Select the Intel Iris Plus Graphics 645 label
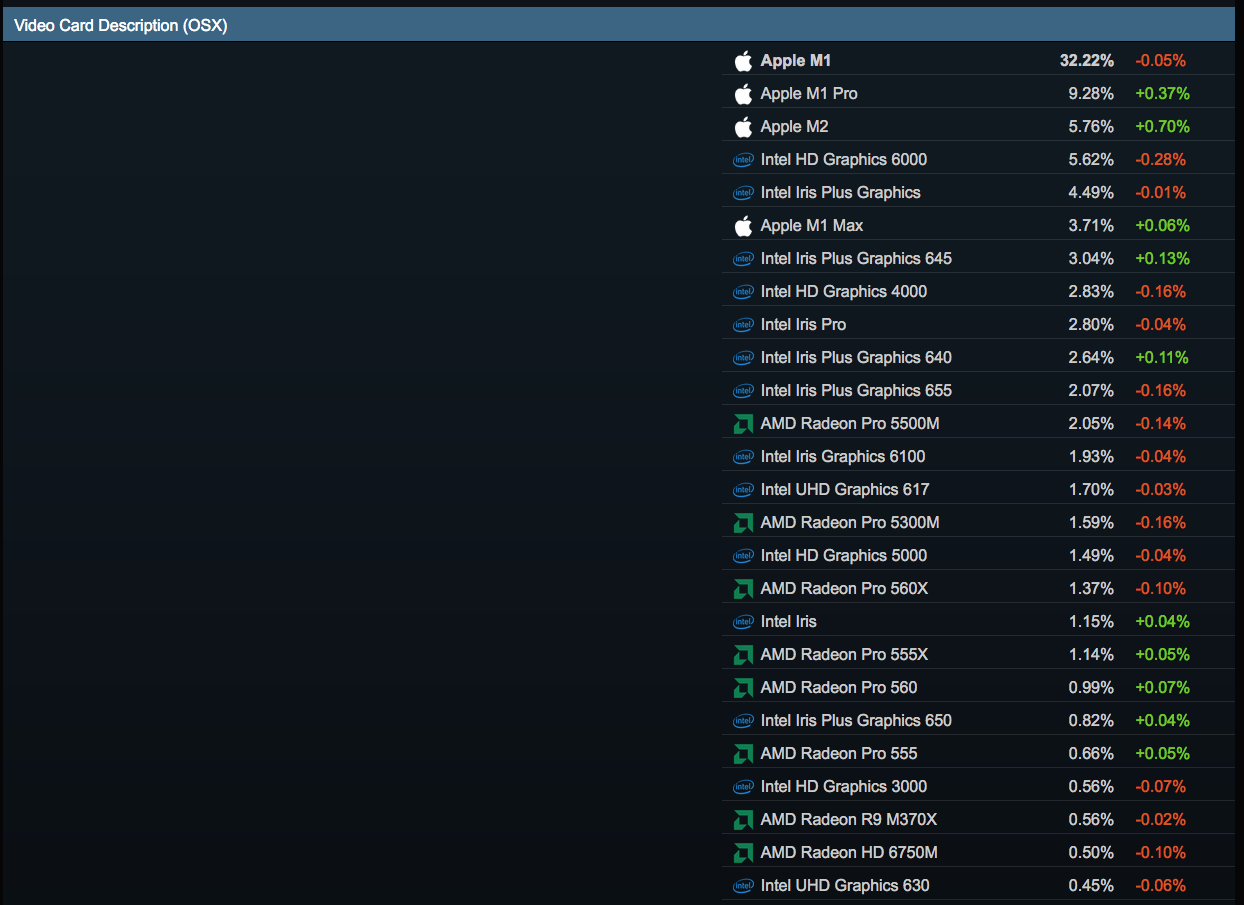Viewport: 1244px width, 905px height. 856,259
